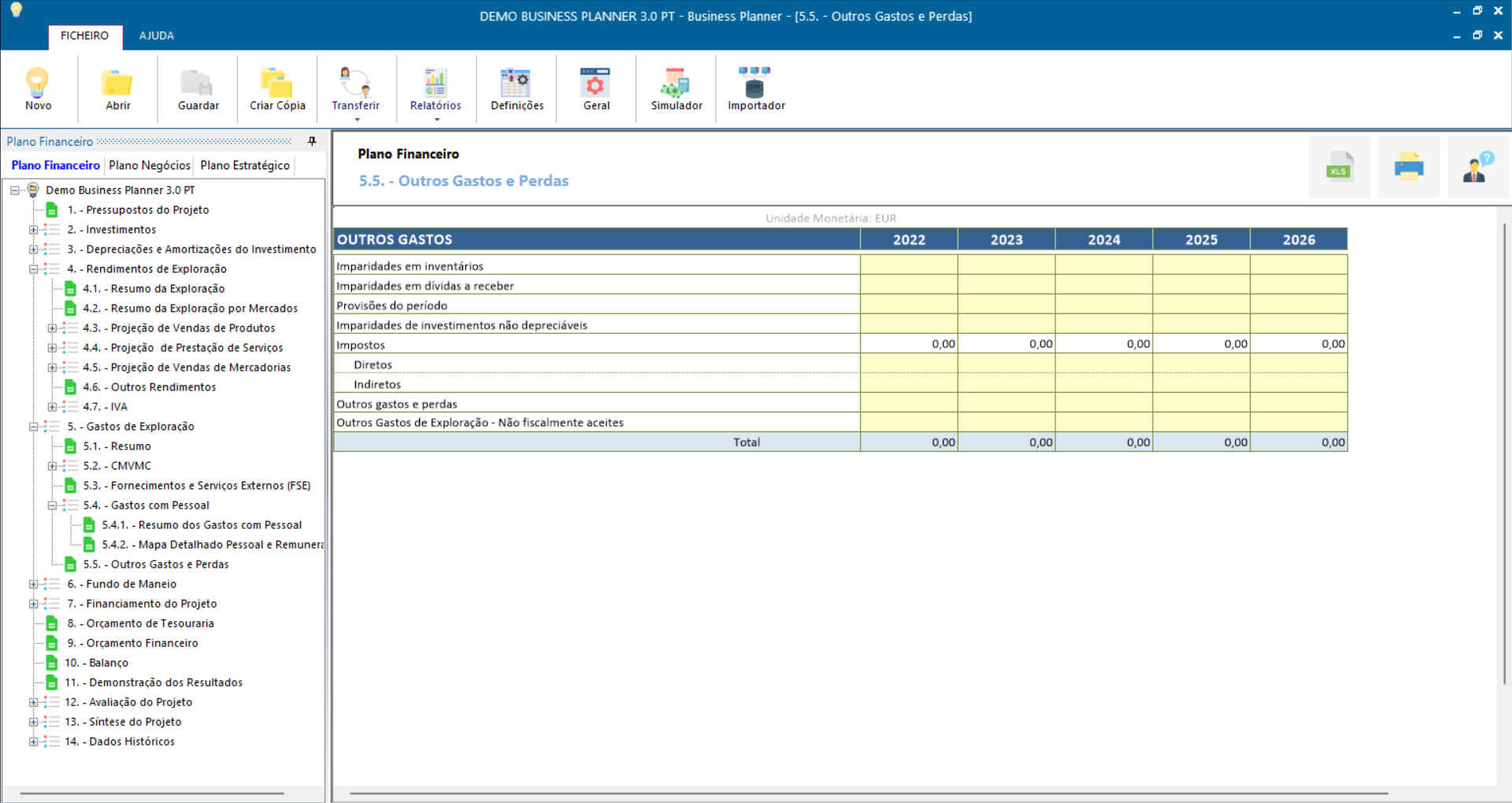Open the Transferir dropdown arrow
Image resolution: width=1512 pixels, height=803 pixels.
click(357, 120)
